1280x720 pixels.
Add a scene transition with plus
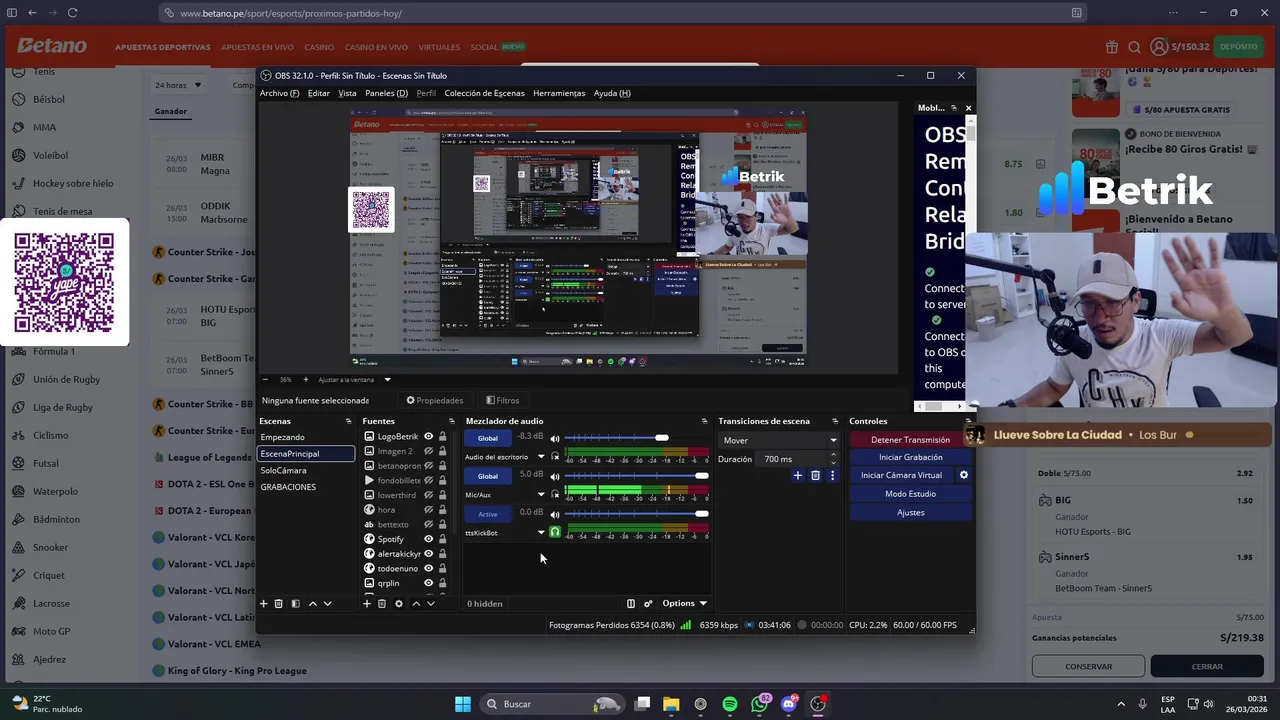click(x=797, y=476)
